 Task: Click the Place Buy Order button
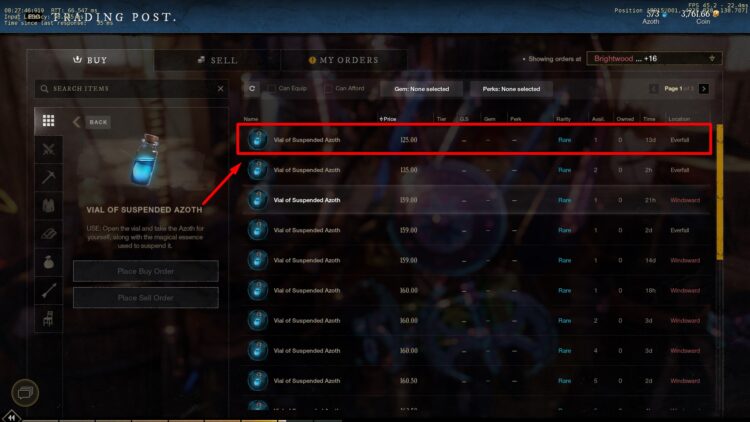click(x=146, y=271)
